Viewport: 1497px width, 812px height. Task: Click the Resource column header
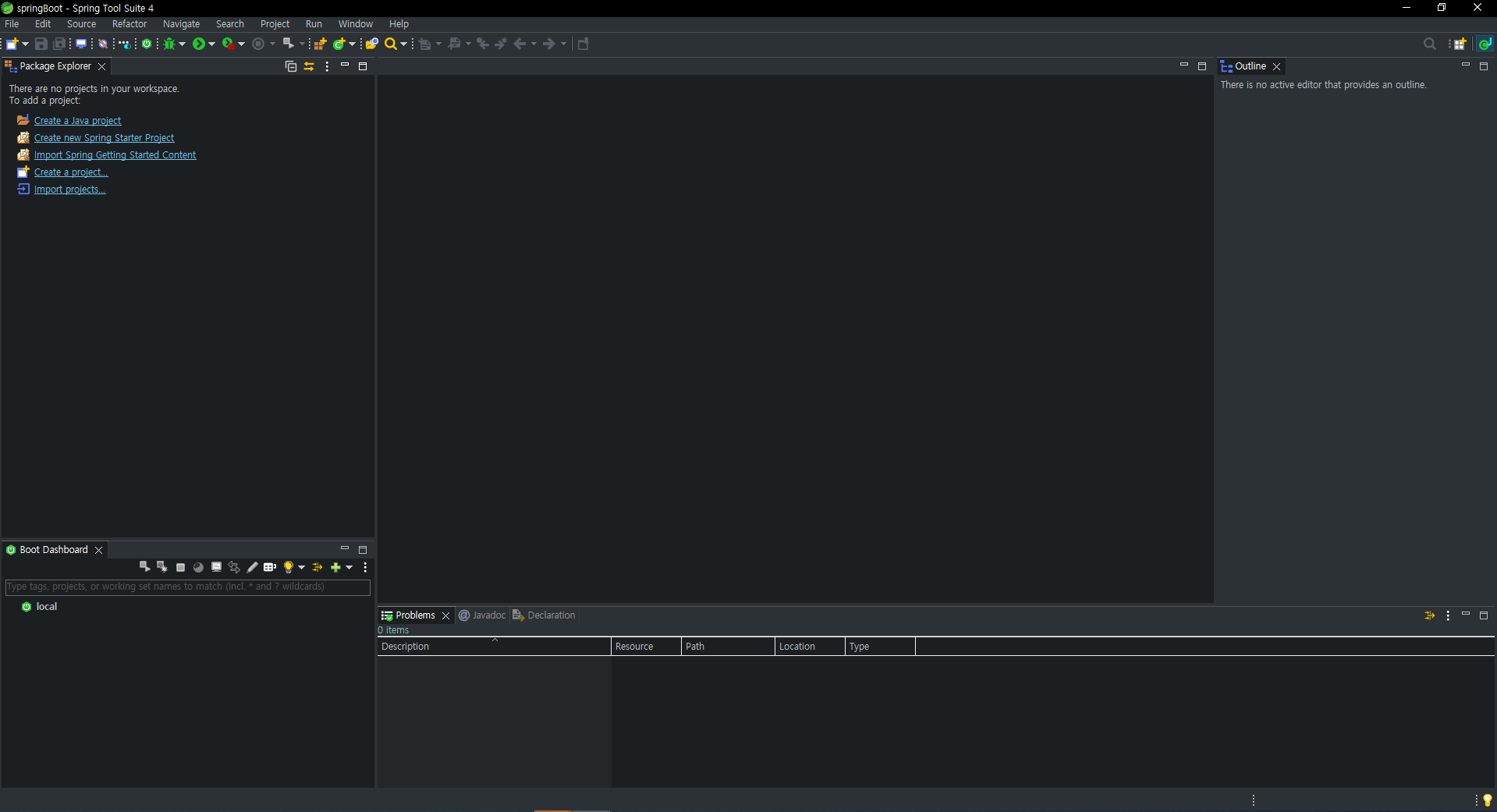[x=646, y=647]
